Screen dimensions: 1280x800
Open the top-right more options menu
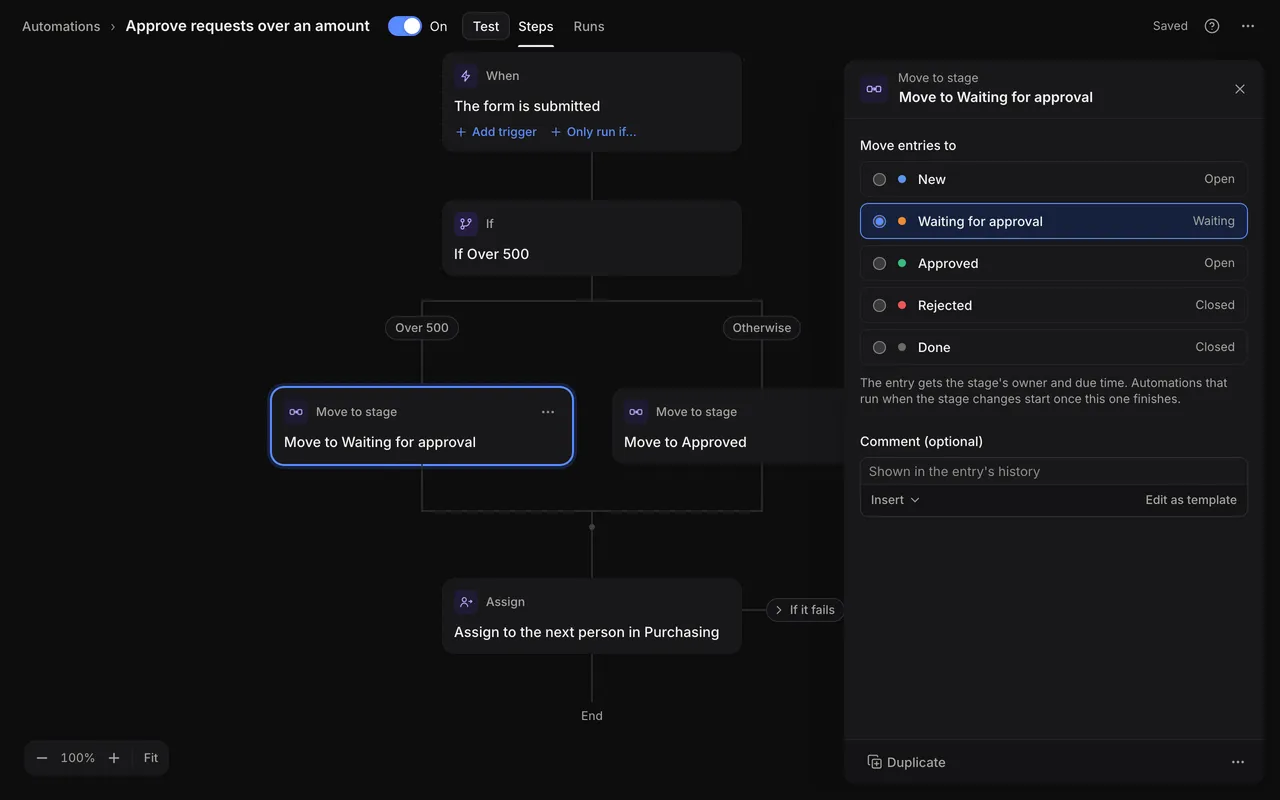pyautogui.click(x=1248, y=26)
